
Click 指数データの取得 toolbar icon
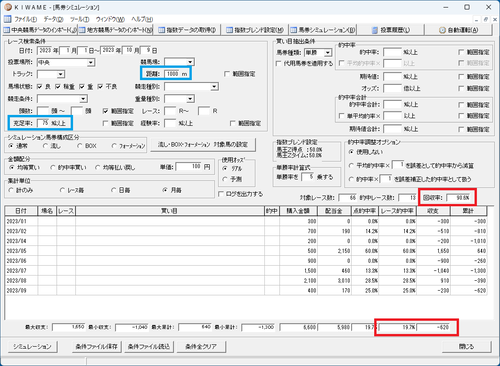coord(162,30)
